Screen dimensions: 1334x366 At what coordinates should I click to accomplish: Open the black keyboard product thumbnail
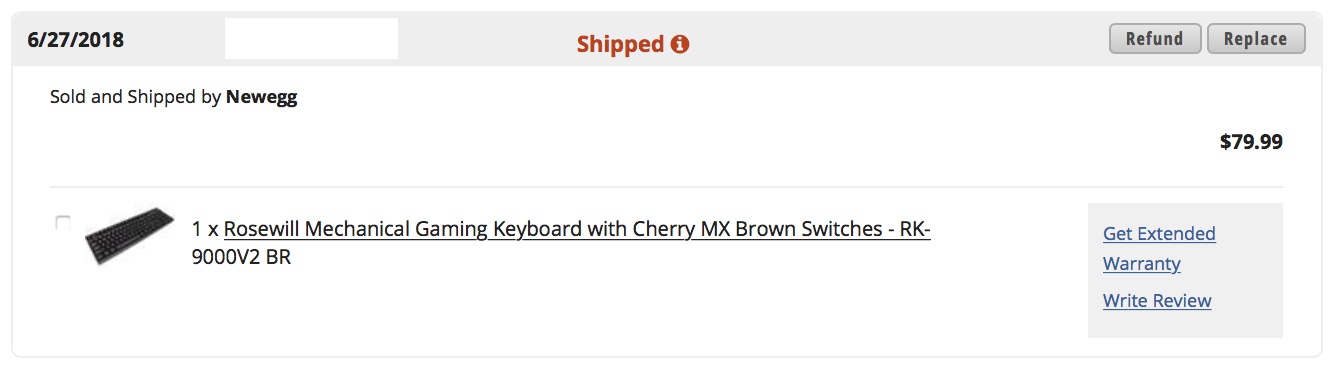pyautogui.click(x=130, y=236)
